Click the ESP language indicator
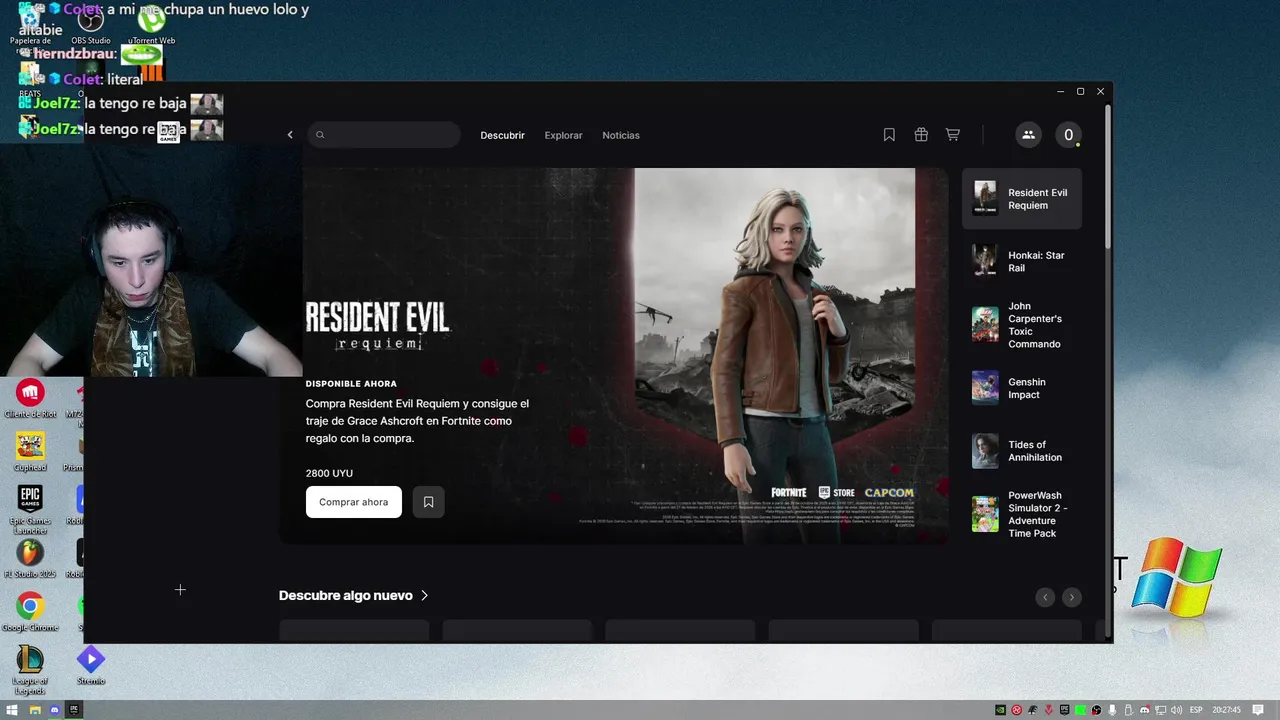Screen dimensions: 1280x720 click(x=1196, y=710)
